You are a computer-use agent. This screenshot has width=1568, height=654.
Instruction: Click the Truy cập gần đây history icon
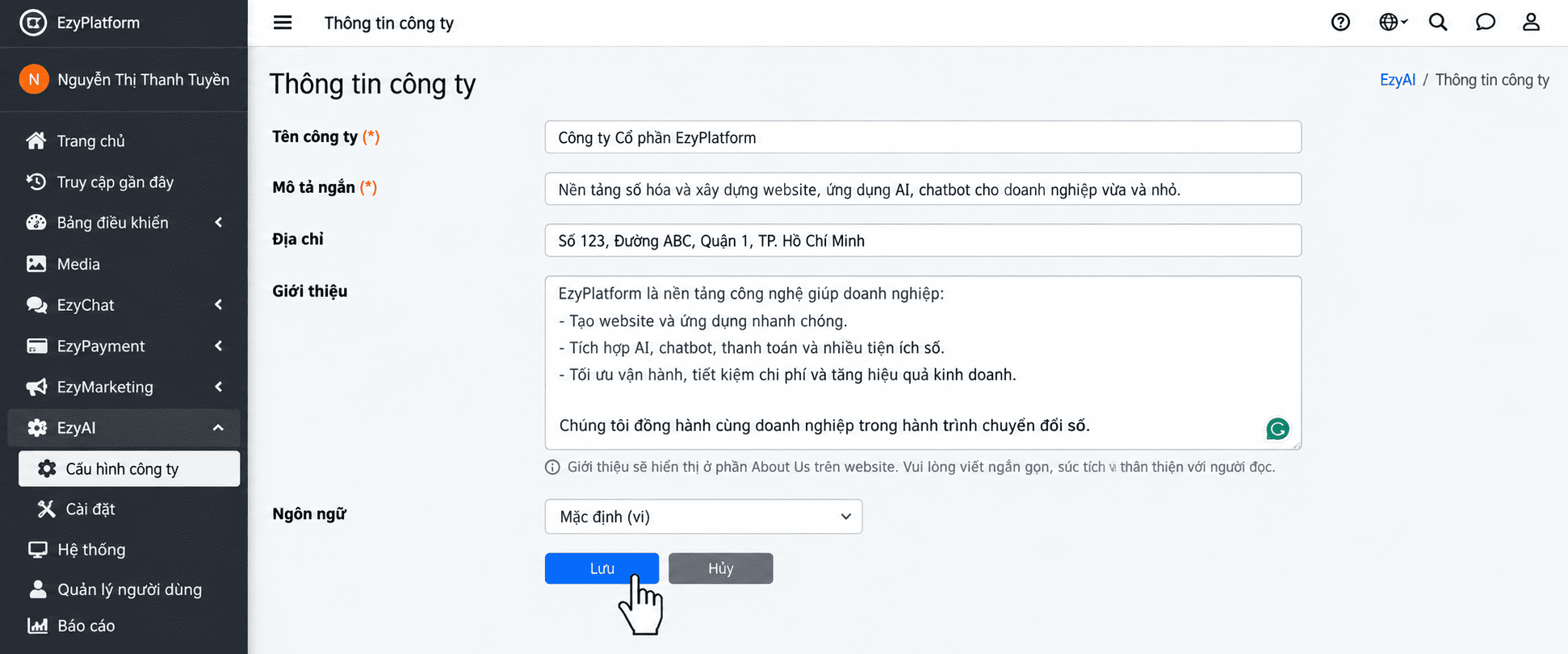coord(36,182)
